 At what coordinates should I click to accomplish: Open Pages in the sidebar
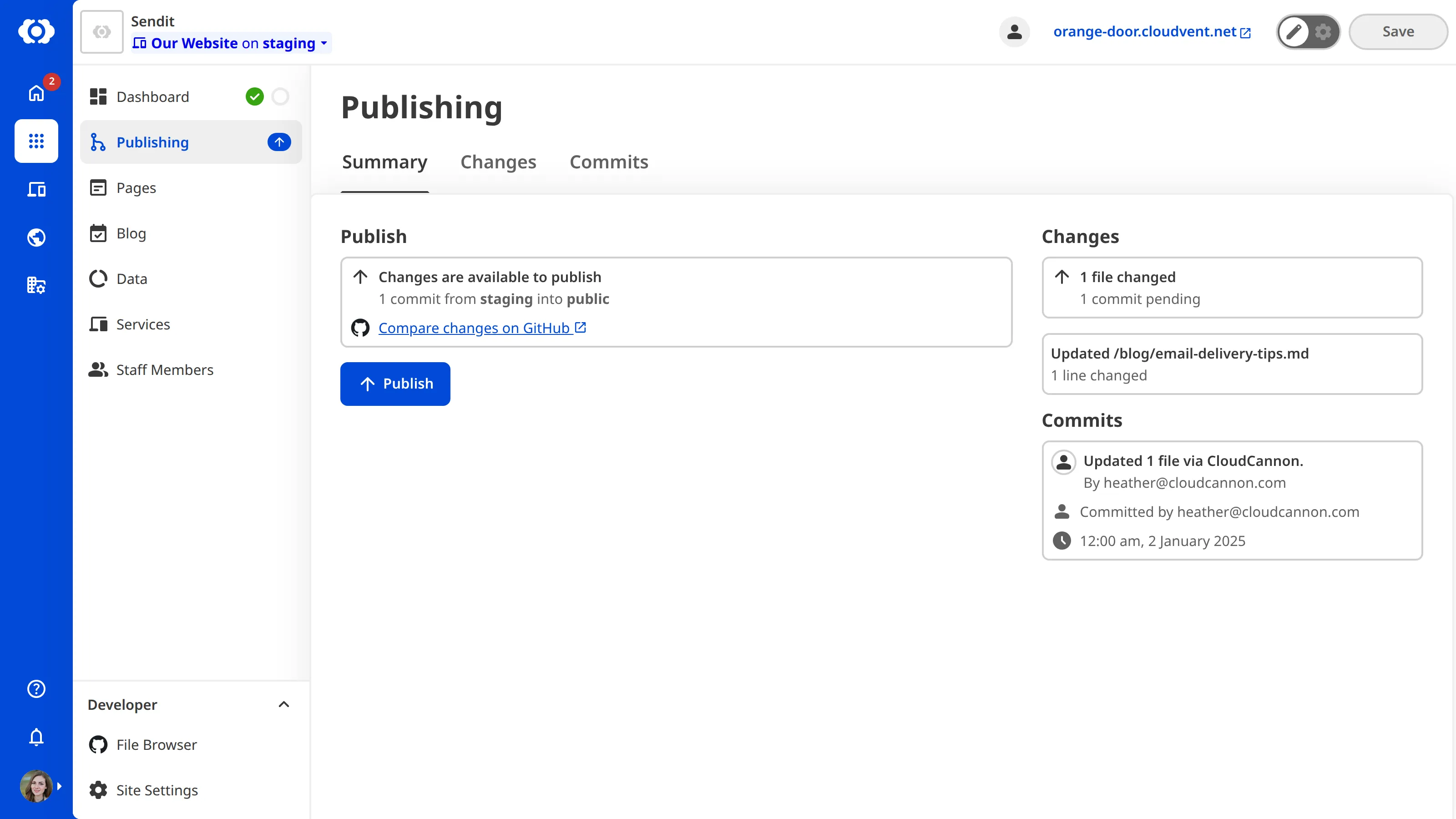pyautogui.click(x=191, y=187)
